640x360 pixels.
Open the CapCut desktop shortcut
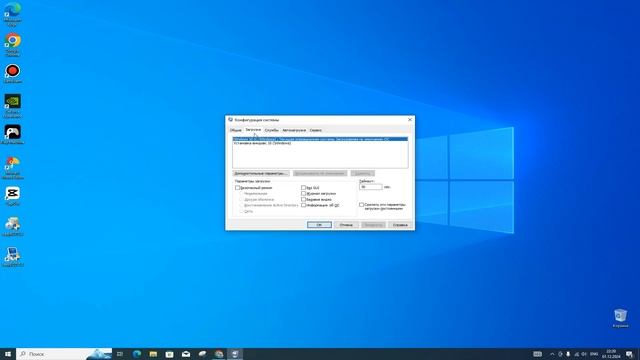(13, 196)
